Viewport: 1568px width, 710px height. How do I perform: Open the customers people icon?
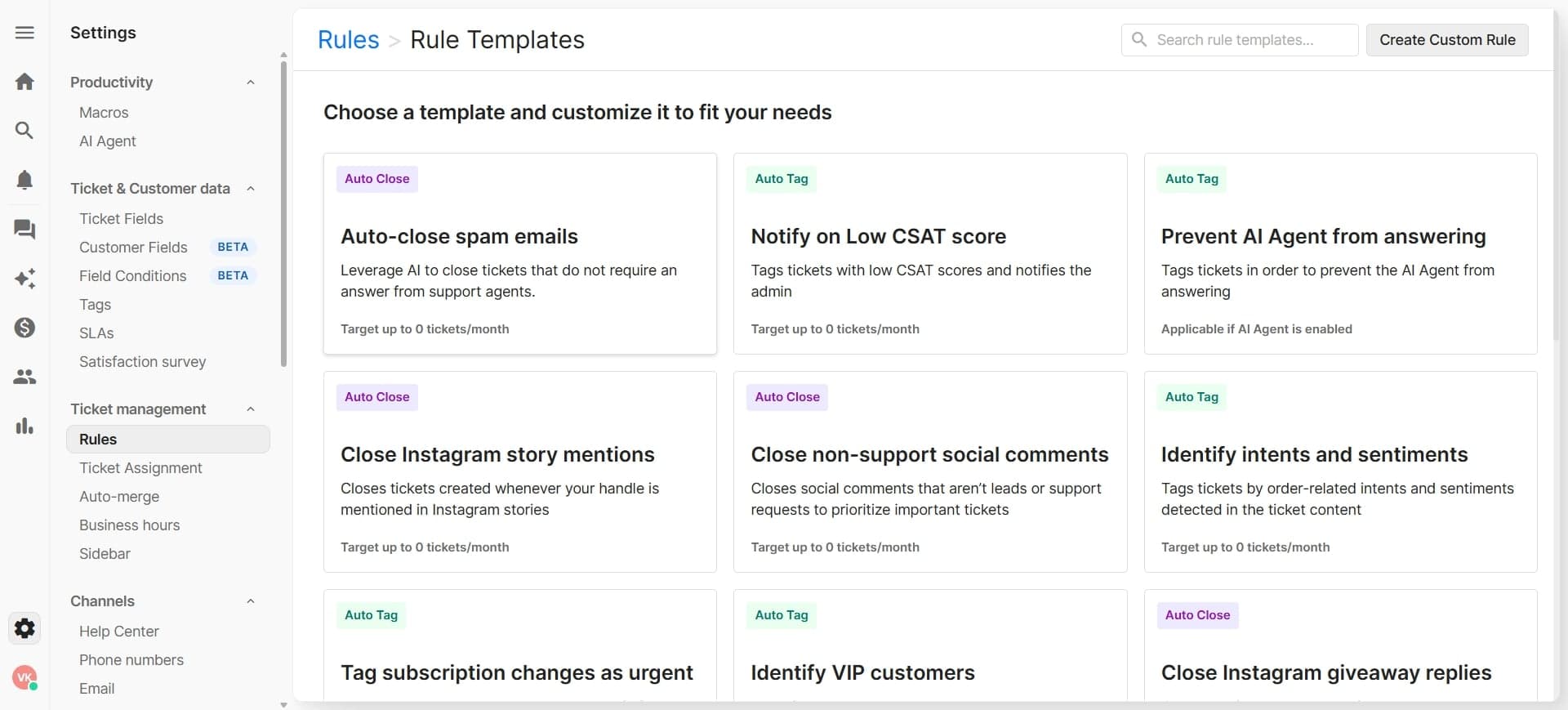click(24, 377)
